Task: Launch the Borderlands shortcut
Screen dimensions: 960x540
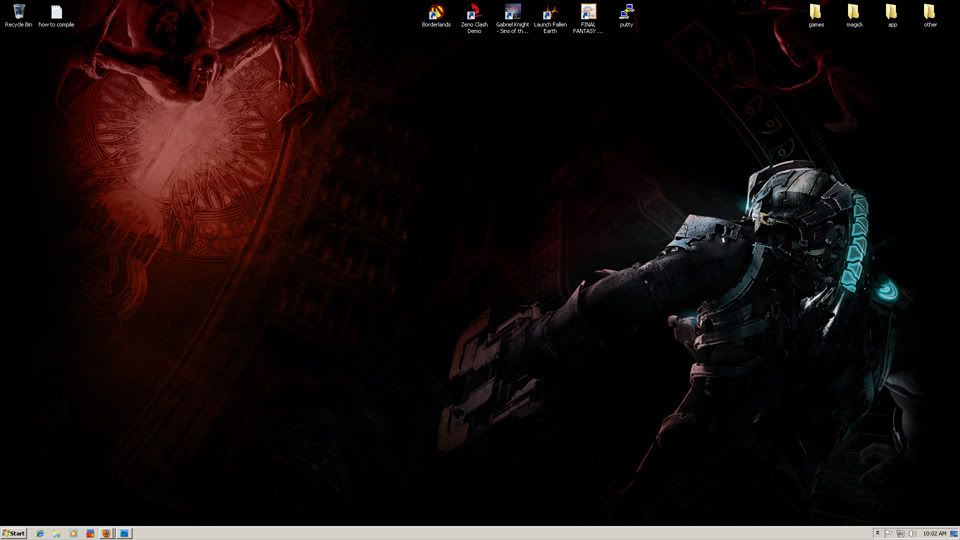Action: tap(436, 13)
